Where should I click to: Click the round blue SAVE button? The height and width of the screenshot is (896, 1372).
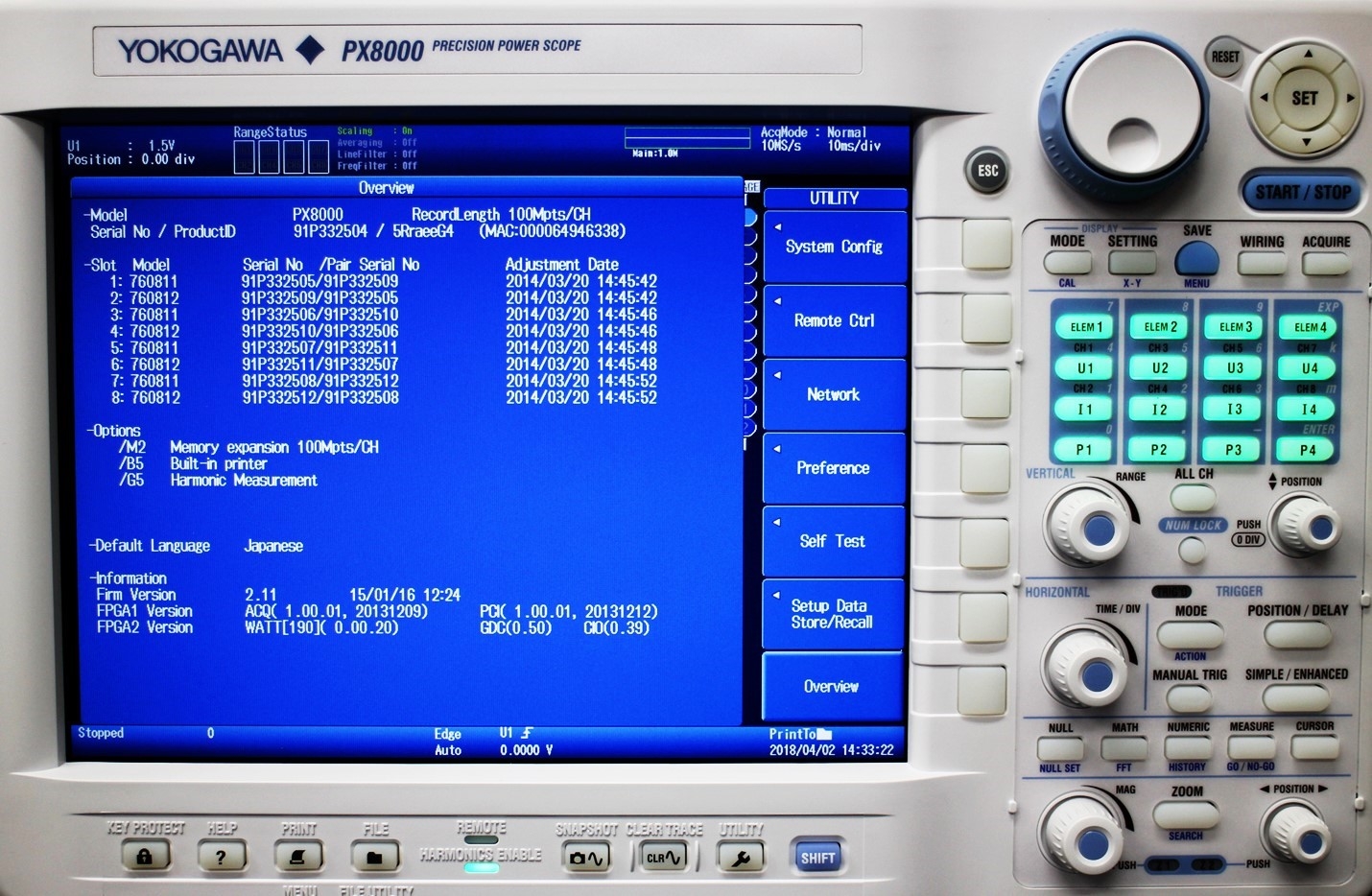point(1196,259)
